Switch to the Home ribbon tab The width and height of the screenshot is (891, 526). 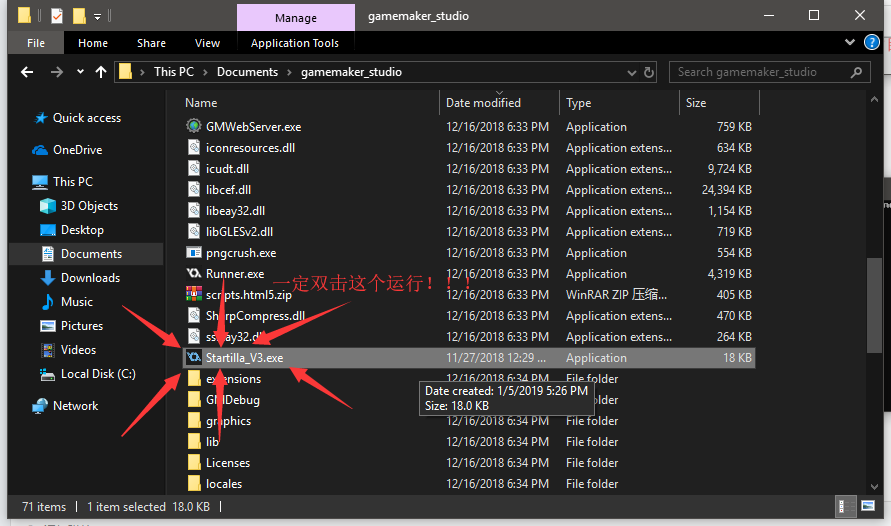tap(93, 43)
